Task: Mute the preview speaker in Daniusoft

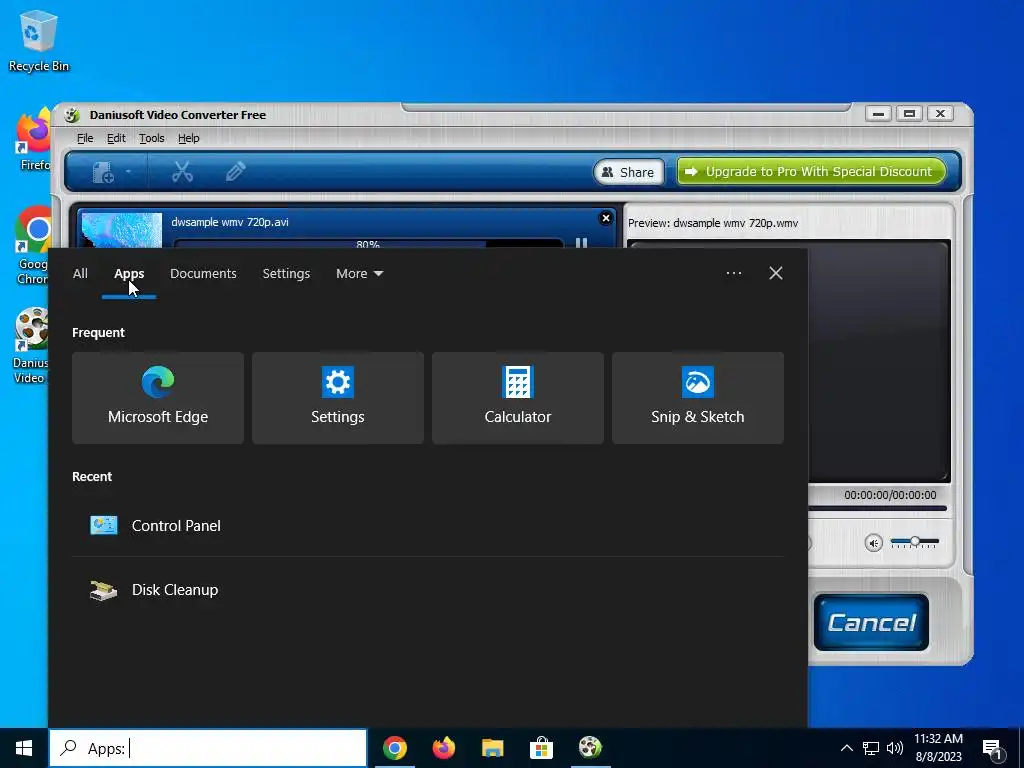Action: coord(873,543)
